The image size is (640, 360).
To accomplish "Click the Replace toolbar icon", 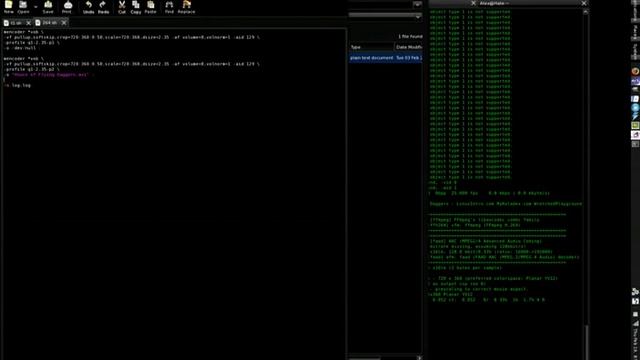I will point(187,6).
